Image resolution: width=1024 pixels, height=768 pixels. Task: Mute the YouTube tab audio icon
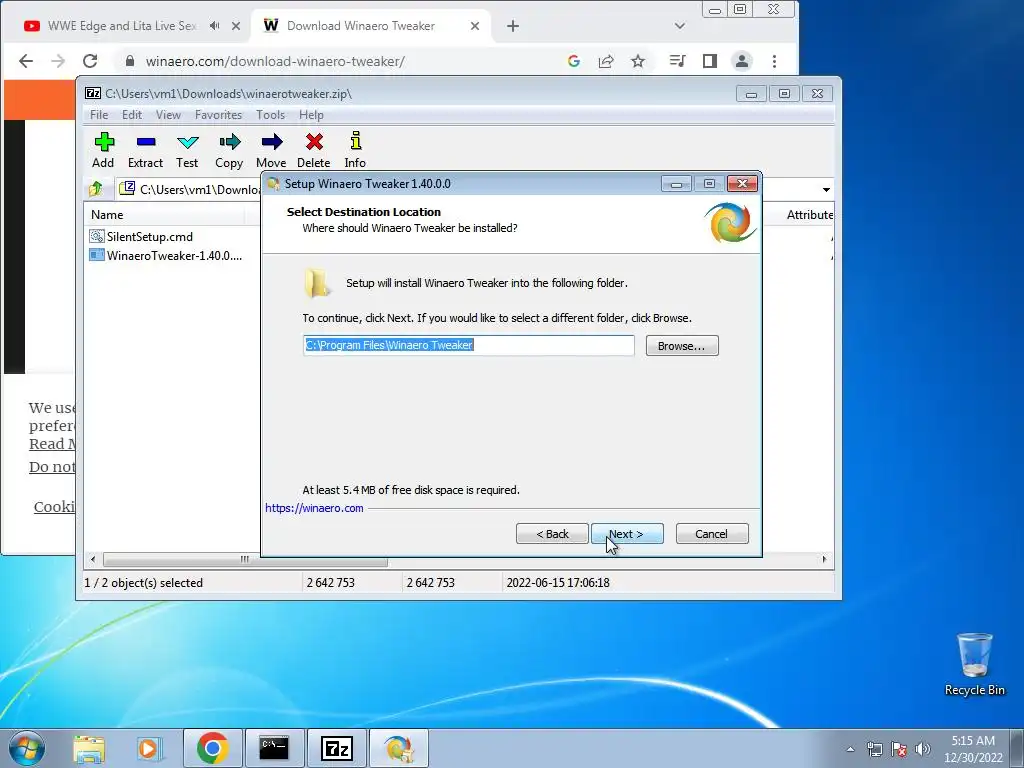coord(214,25)
